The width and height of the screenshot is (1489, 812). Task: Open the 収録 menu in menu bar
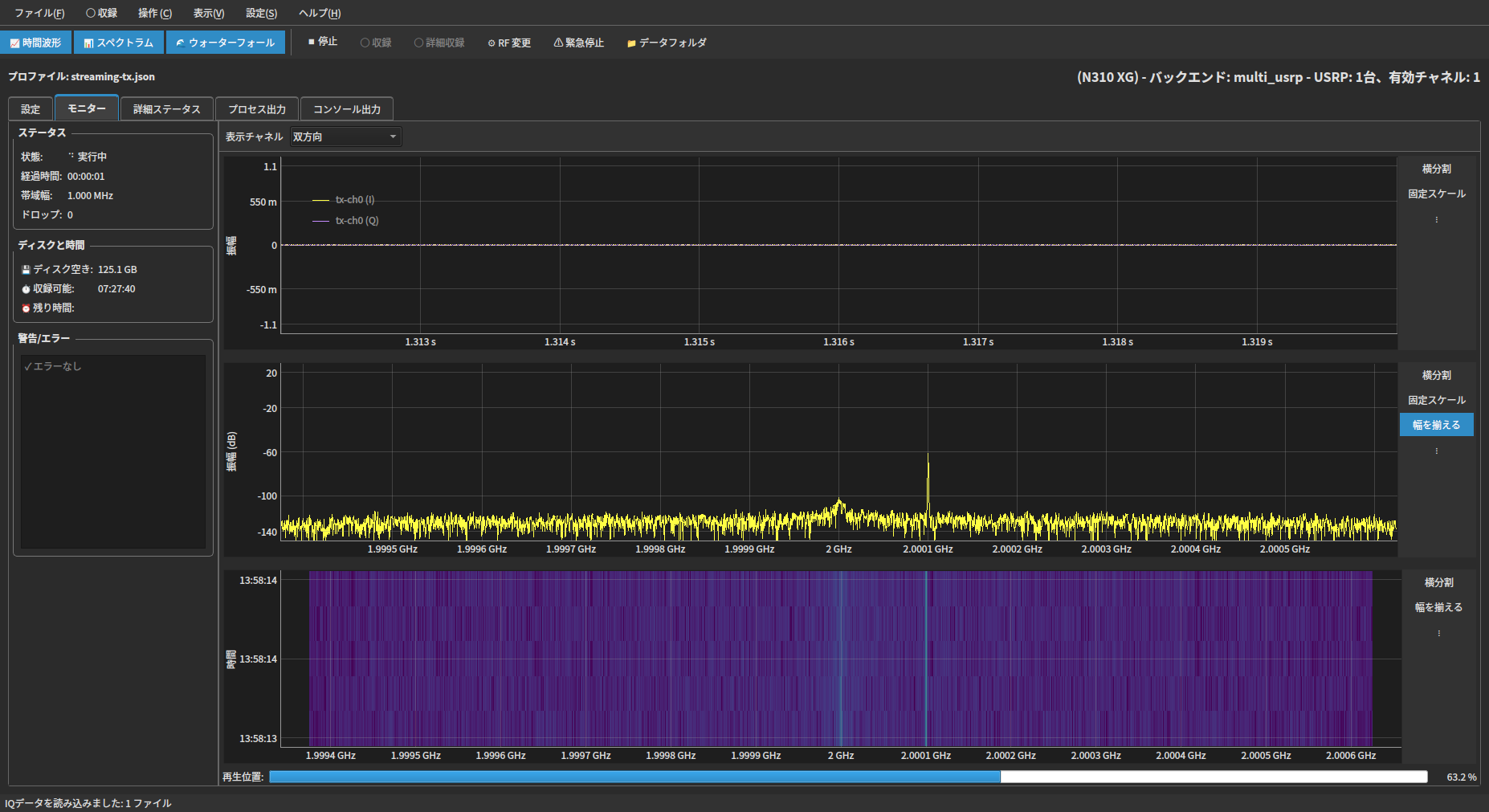[102, 13]
